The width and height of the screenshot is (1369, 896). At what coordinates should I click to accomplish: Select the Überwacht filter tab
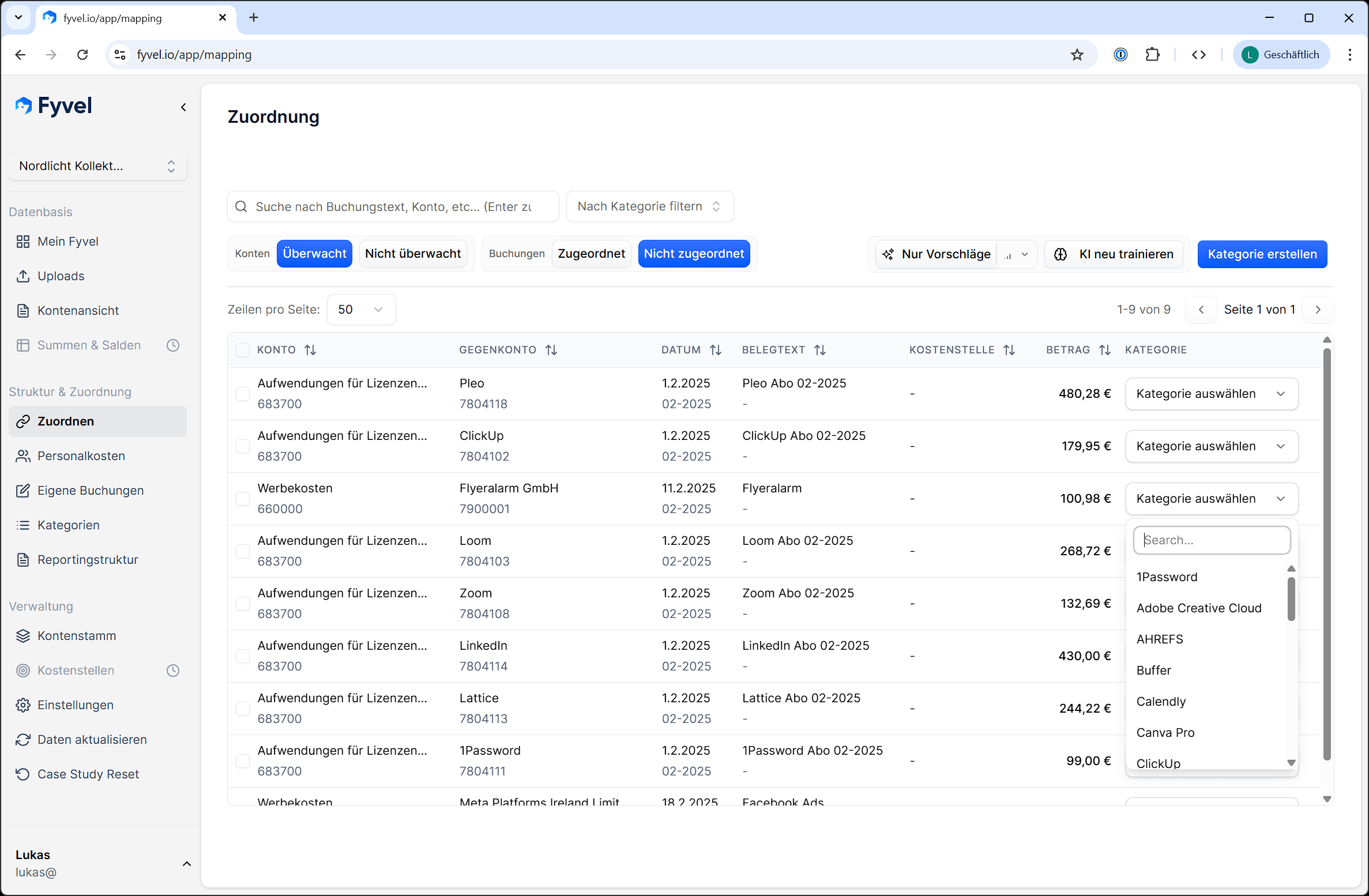pos(314,254)
